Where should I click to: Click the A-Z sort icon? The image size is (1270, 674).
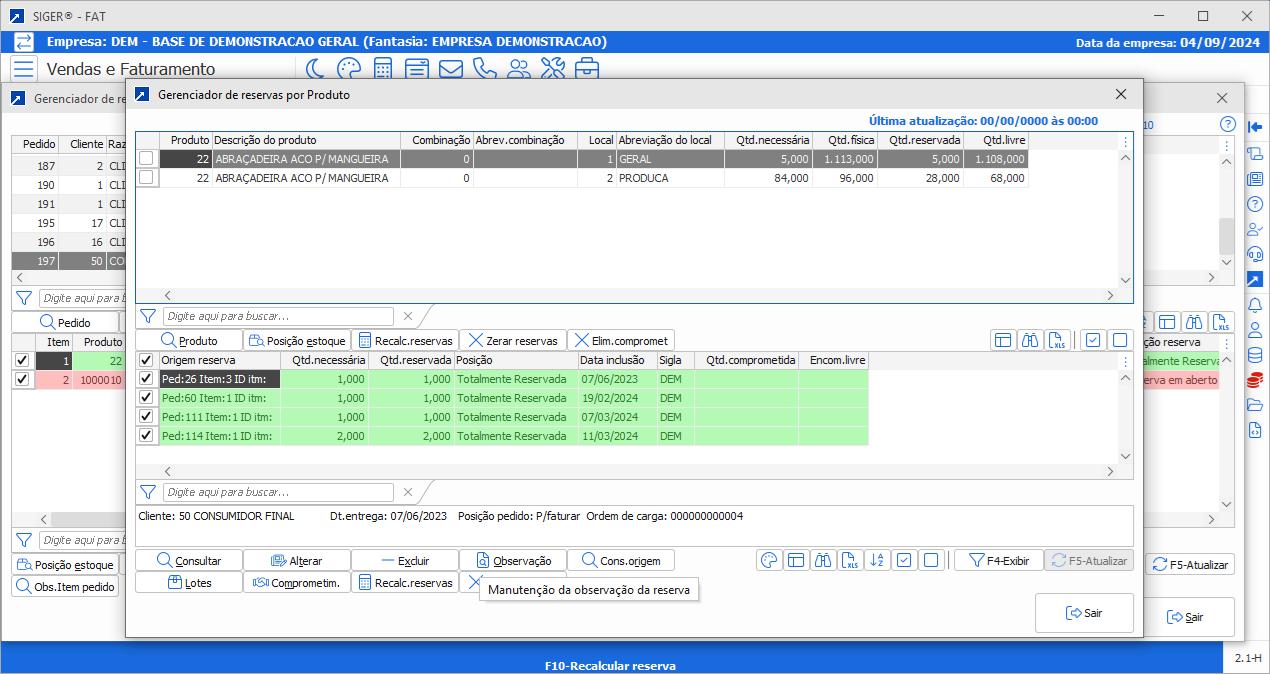tap(877, 561)
